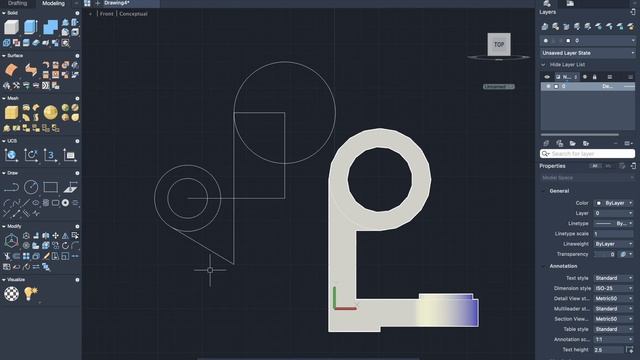The image size is (640, 360).
Task: Switch to the Modeling tab
Action: 53,3
